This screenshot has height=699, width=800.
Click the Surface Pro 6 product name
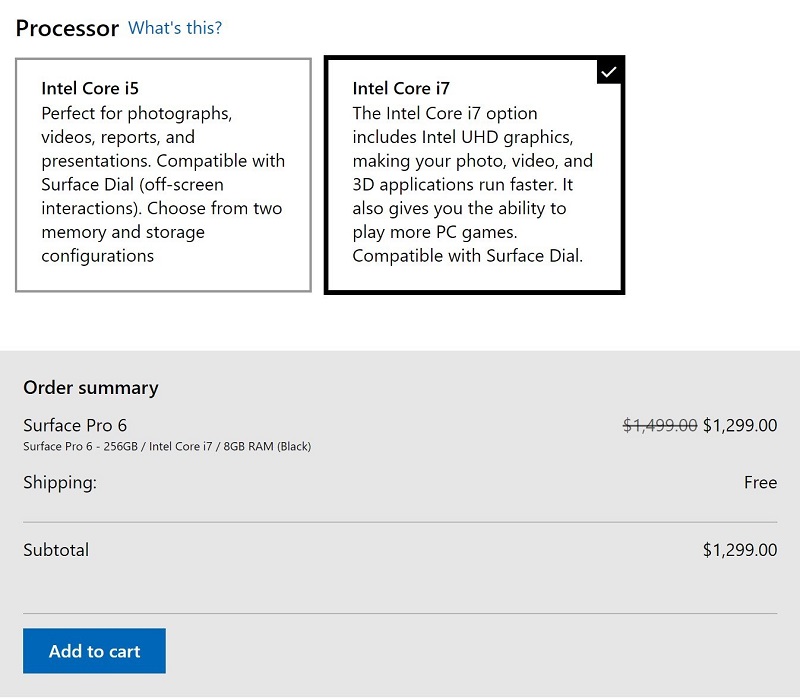click(x=75, y=425)
